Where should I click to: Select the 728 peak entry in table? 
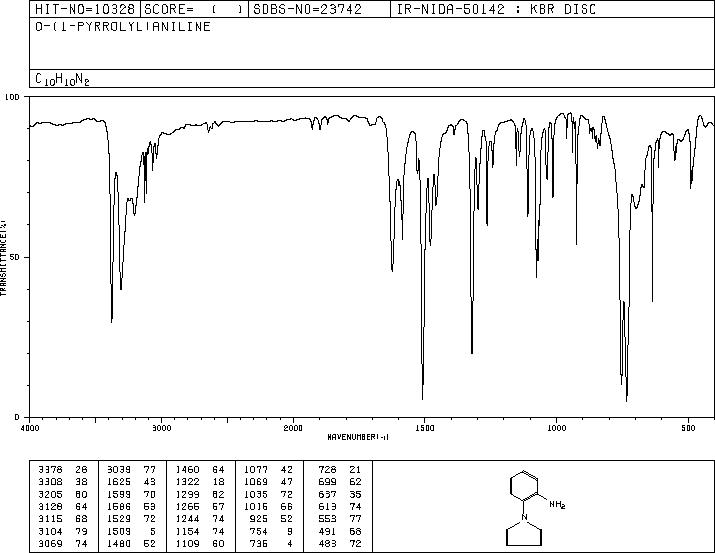pyautogui.click(x=340, y=469)
